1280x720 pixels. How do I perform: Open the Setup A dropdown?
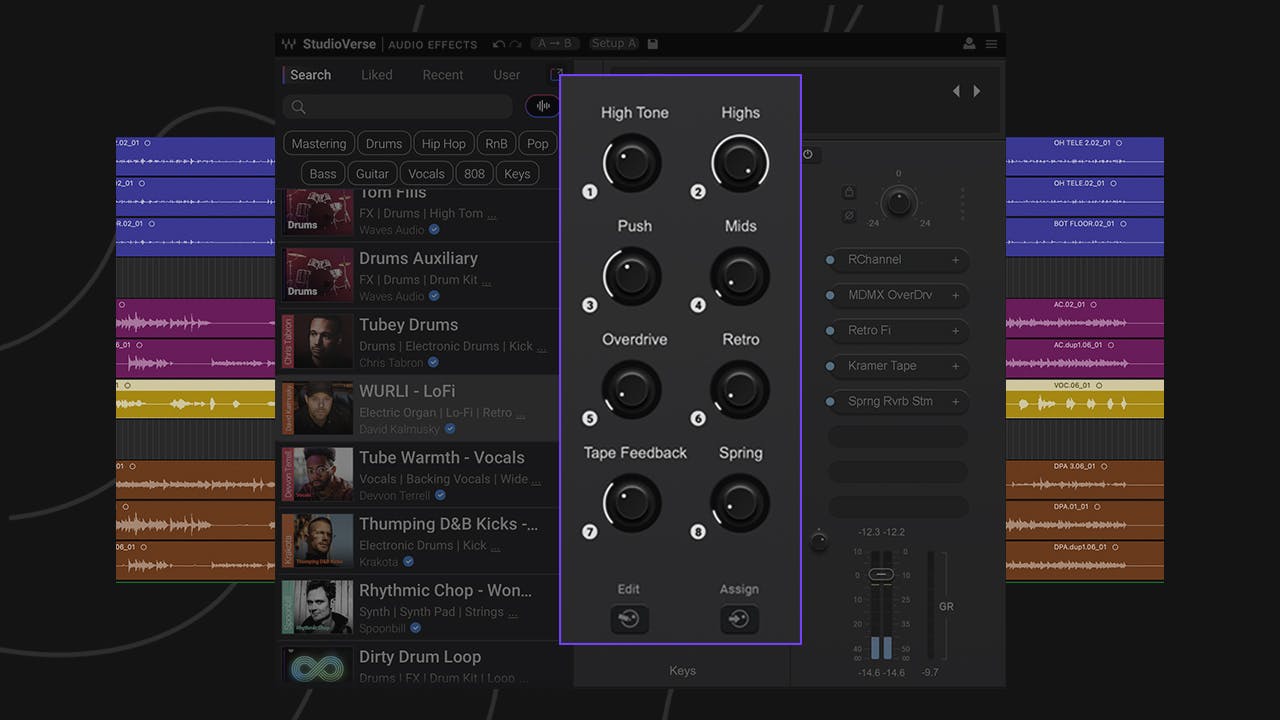point(613,44)
